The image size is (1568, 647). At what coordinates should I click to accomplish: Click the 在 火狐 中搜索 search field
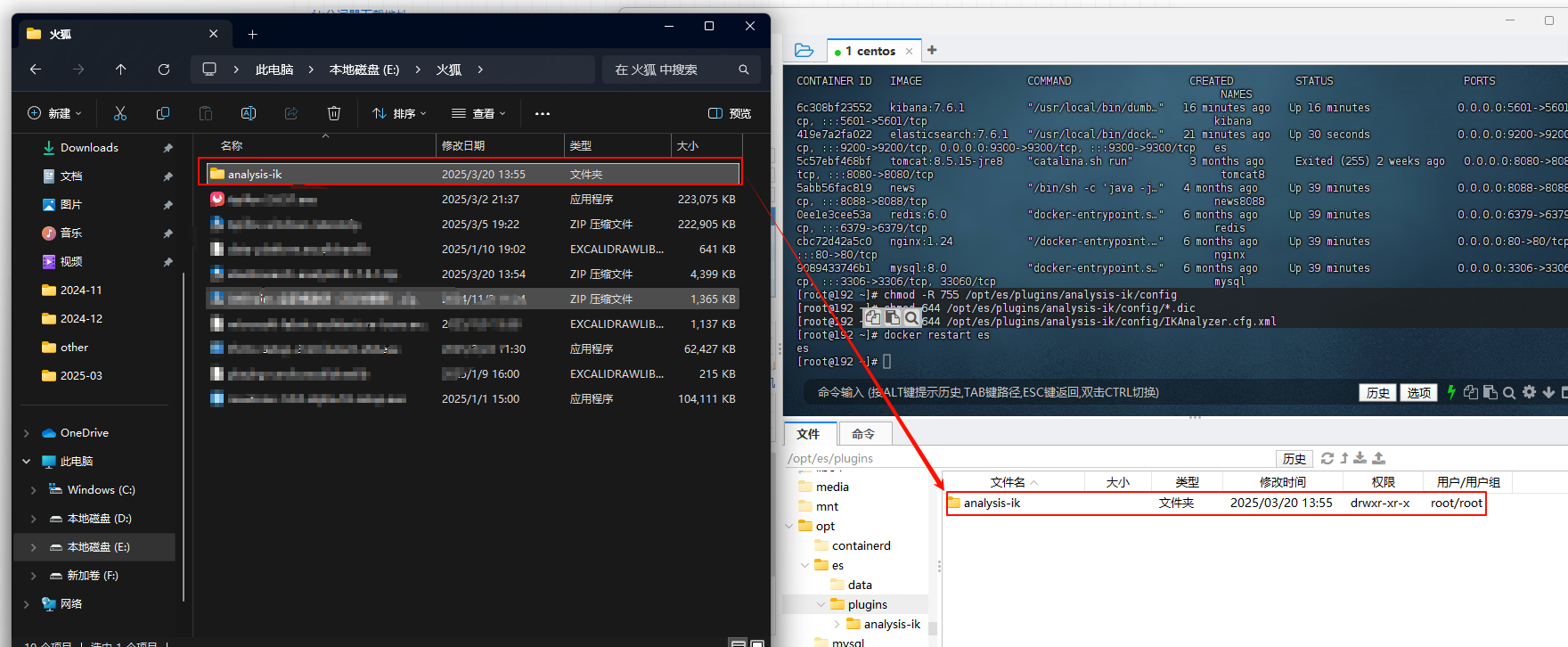coord(682,70)
